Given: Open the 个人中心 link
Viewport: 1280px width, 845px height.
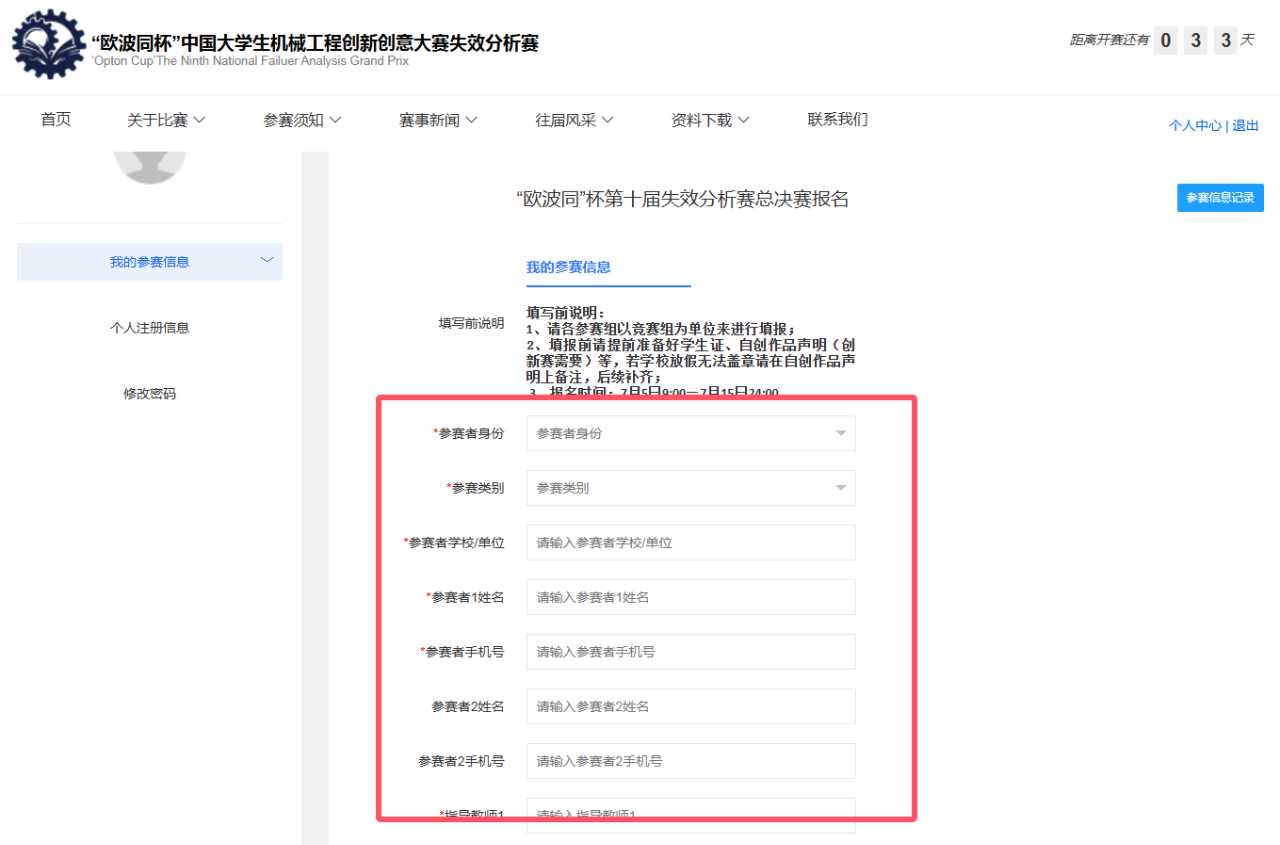Looking at the screenshot, I should pos(1194,126).
